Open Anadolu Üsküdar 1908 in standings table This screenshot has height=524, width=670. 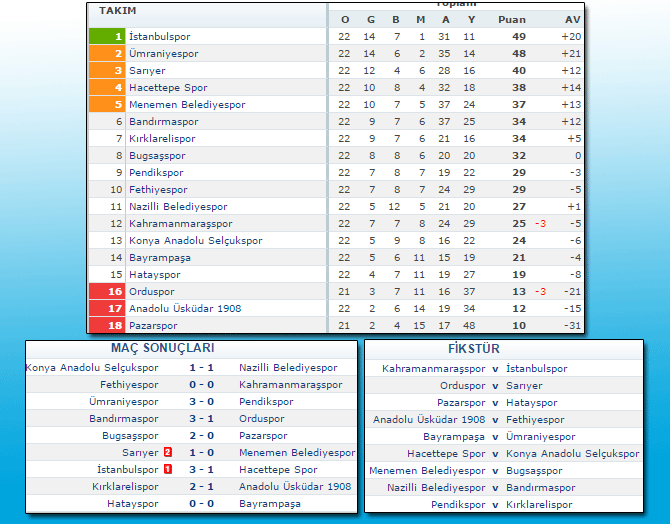185,308
